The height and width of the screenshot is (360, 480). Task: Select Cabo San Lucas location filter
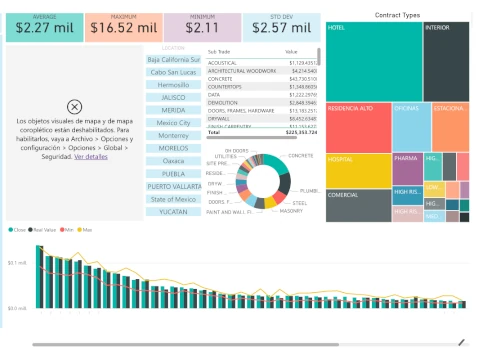point(173,72)
